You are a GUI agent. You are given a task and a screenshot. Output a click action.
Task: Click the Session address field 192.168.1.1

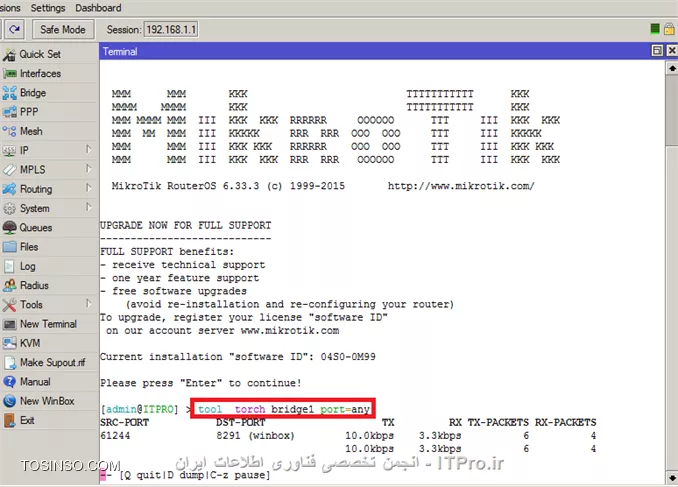pos(171,29)
